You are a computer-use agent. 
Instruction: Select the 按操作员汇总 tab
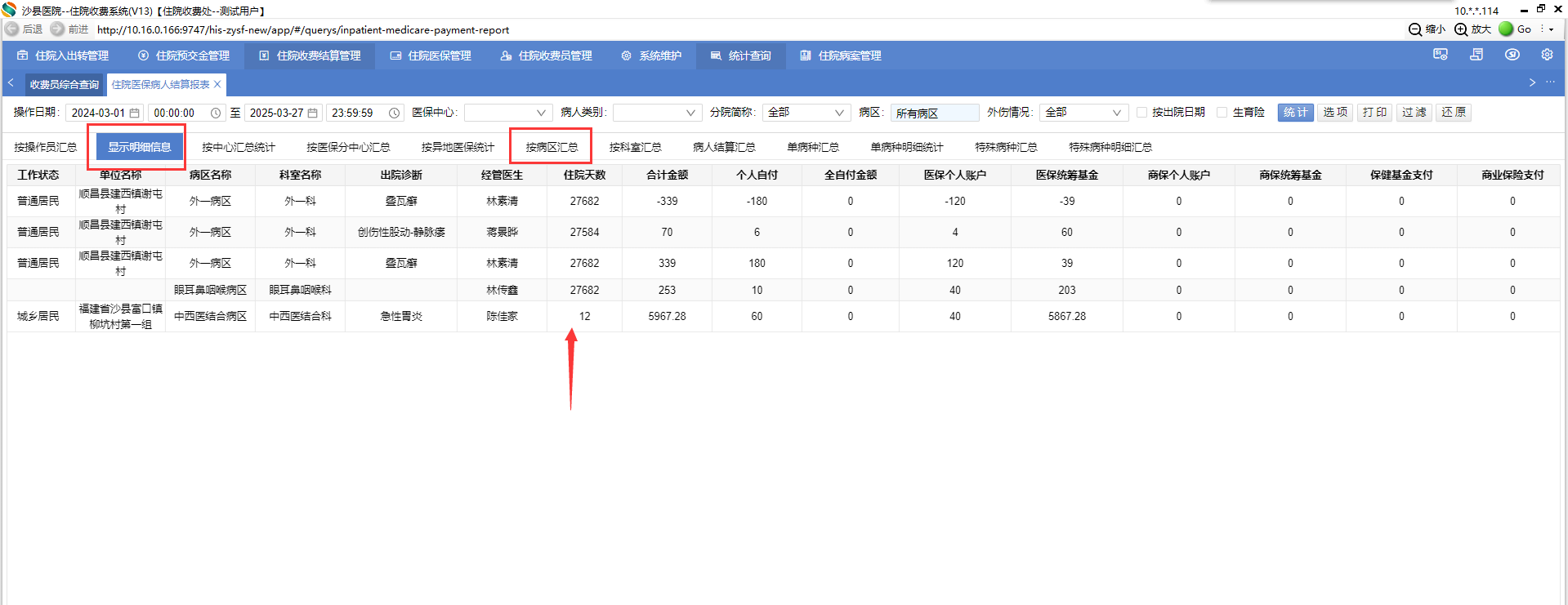coord(46,147)
